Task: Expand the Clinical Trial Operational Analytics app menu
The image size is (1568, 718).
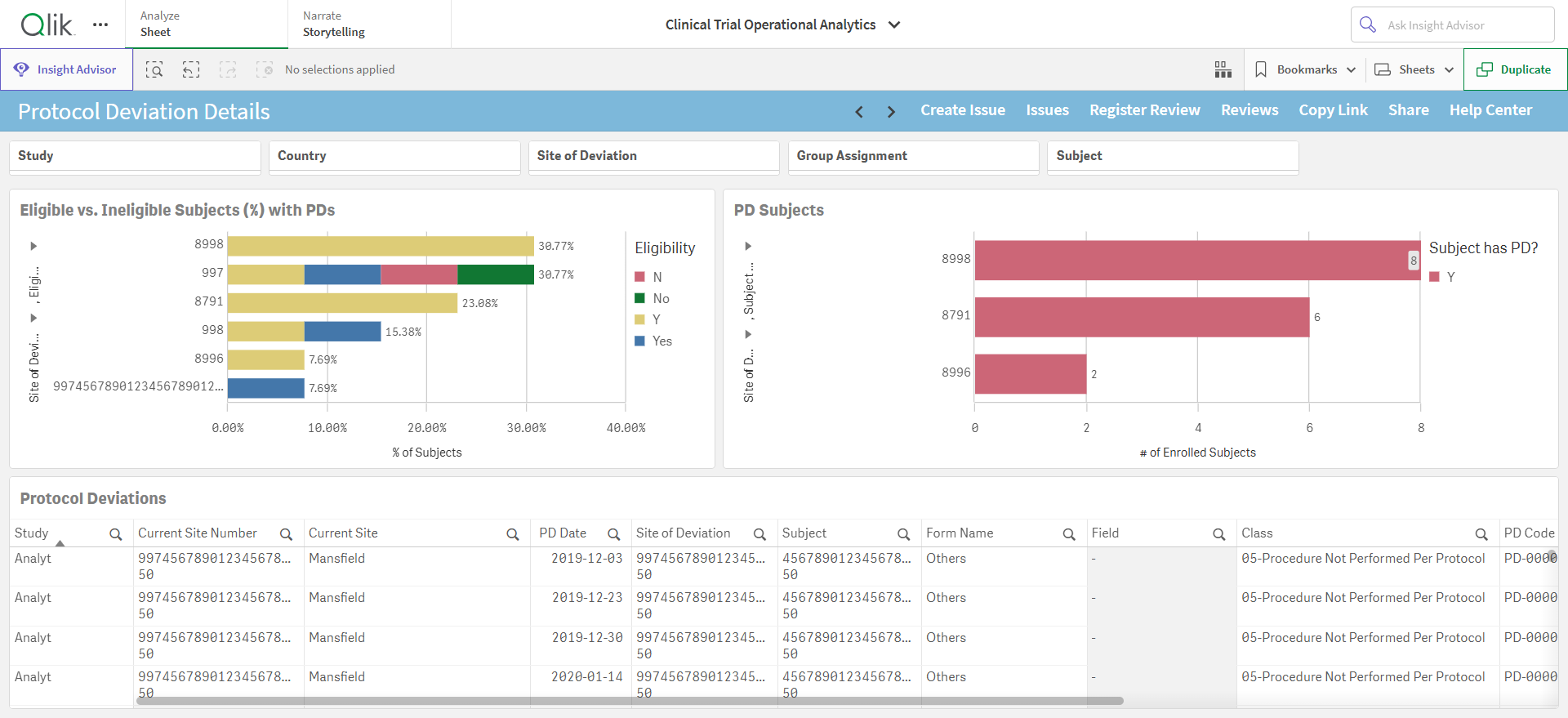Action: [x=894, y=25]
